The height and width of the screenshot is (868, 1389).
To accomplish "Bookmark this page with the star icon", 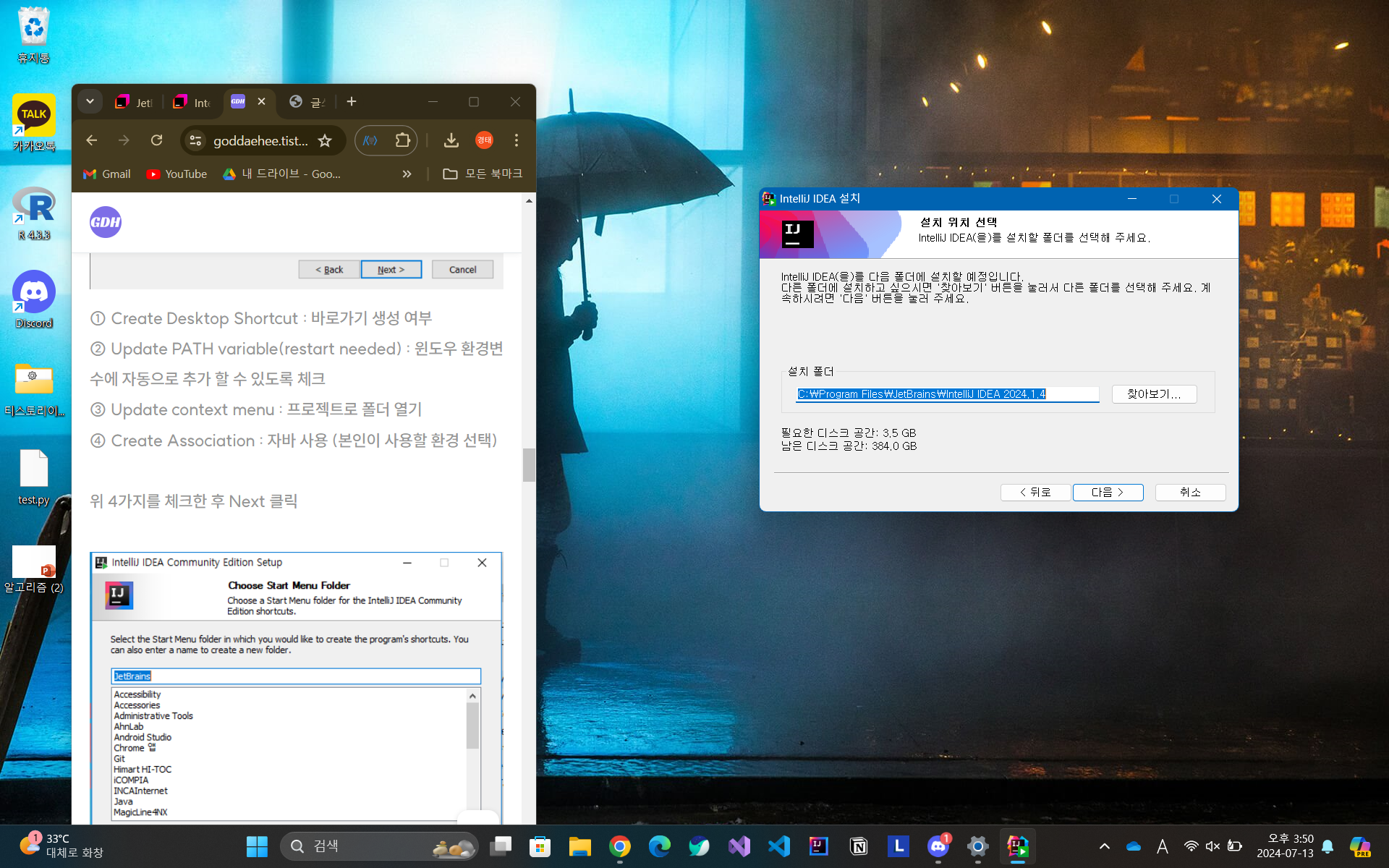I will pyautogui.click(x=325, y=140).
